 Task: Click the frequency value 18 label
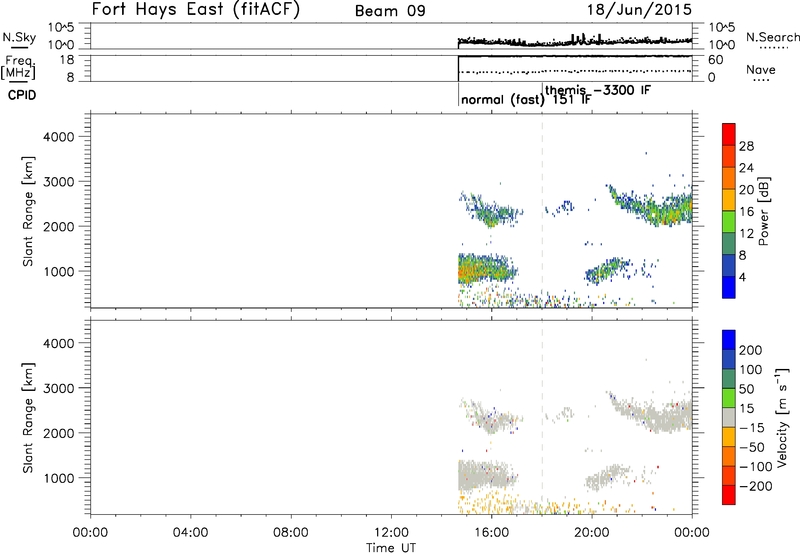[x=67, y=59]
